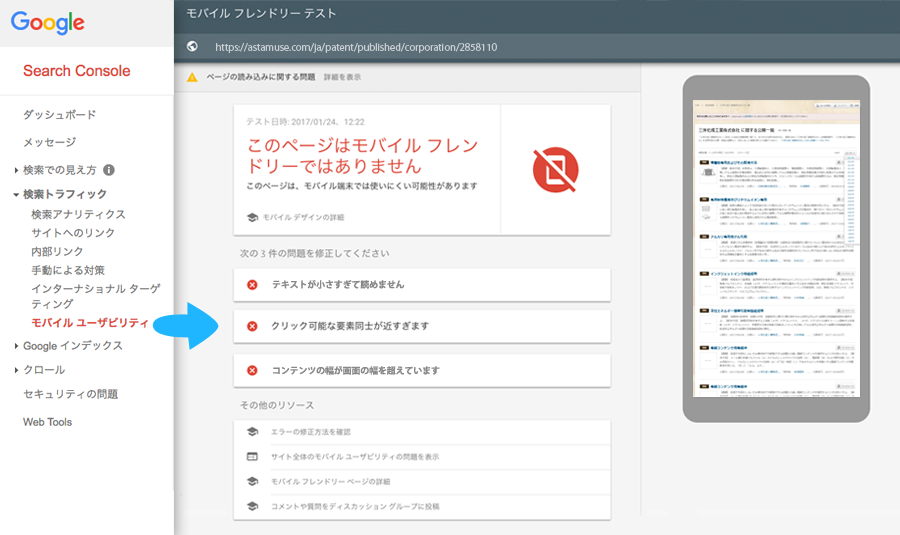900x535 pixels.
Task: Click the icon beside エラーの修正方法を確認
Action: coord(252,432)
